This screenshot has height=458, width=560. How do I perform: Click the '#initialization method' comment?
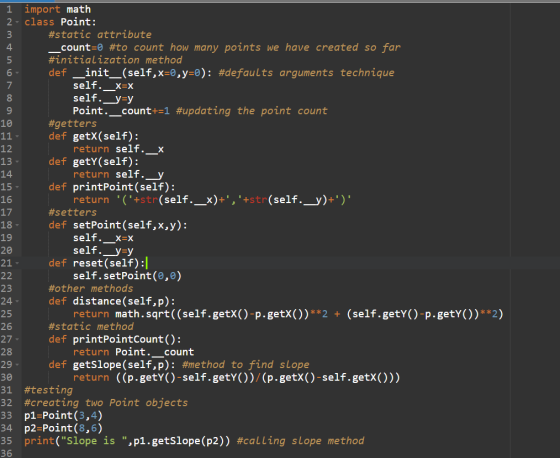point(115,60)
